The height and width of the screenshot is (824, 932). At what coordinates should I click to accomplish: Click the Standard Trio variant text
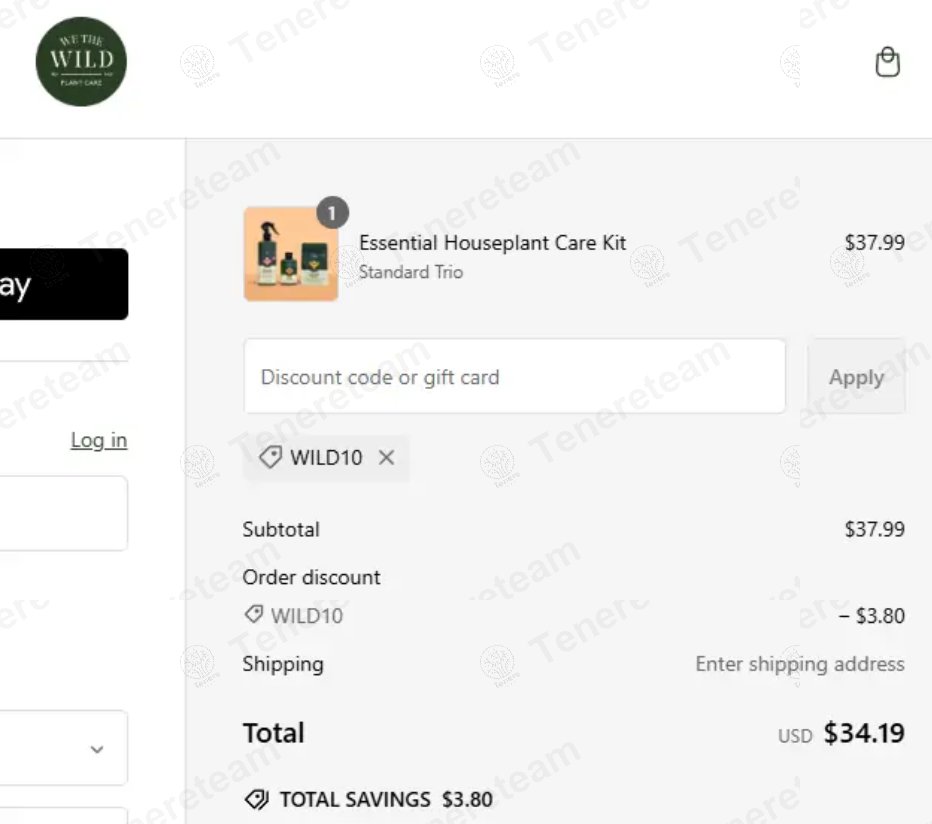[410, 272]
